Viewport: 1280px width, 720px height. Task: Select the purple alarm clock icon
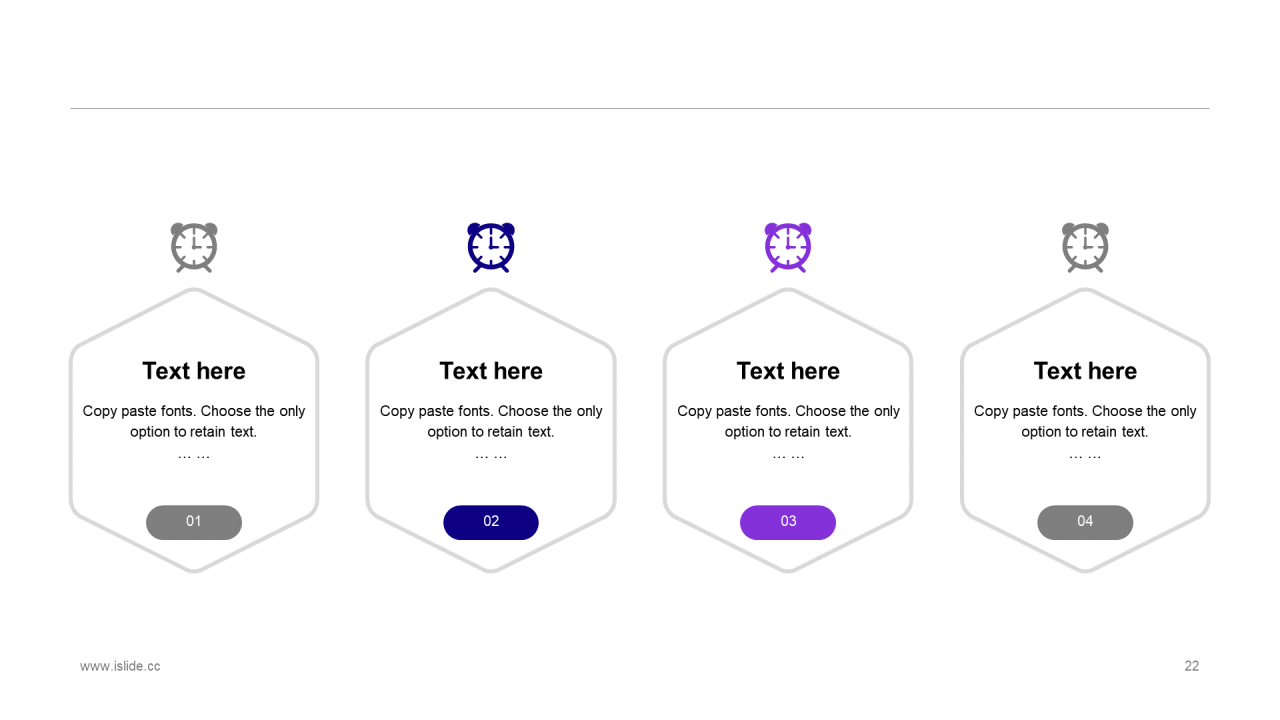coord(788,247)
